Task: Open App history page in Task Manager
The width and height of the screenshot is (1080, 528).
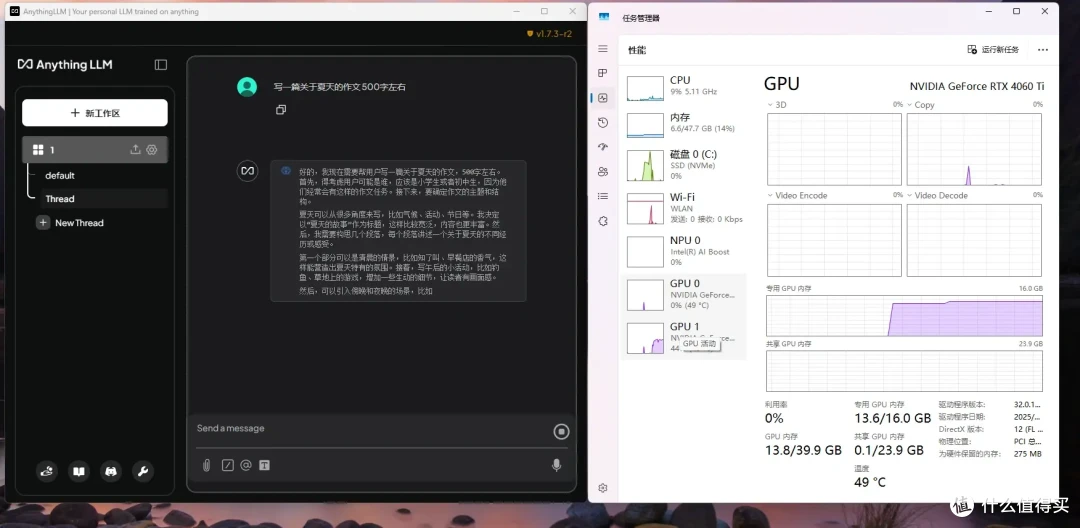Action: [x=603, y=123]
